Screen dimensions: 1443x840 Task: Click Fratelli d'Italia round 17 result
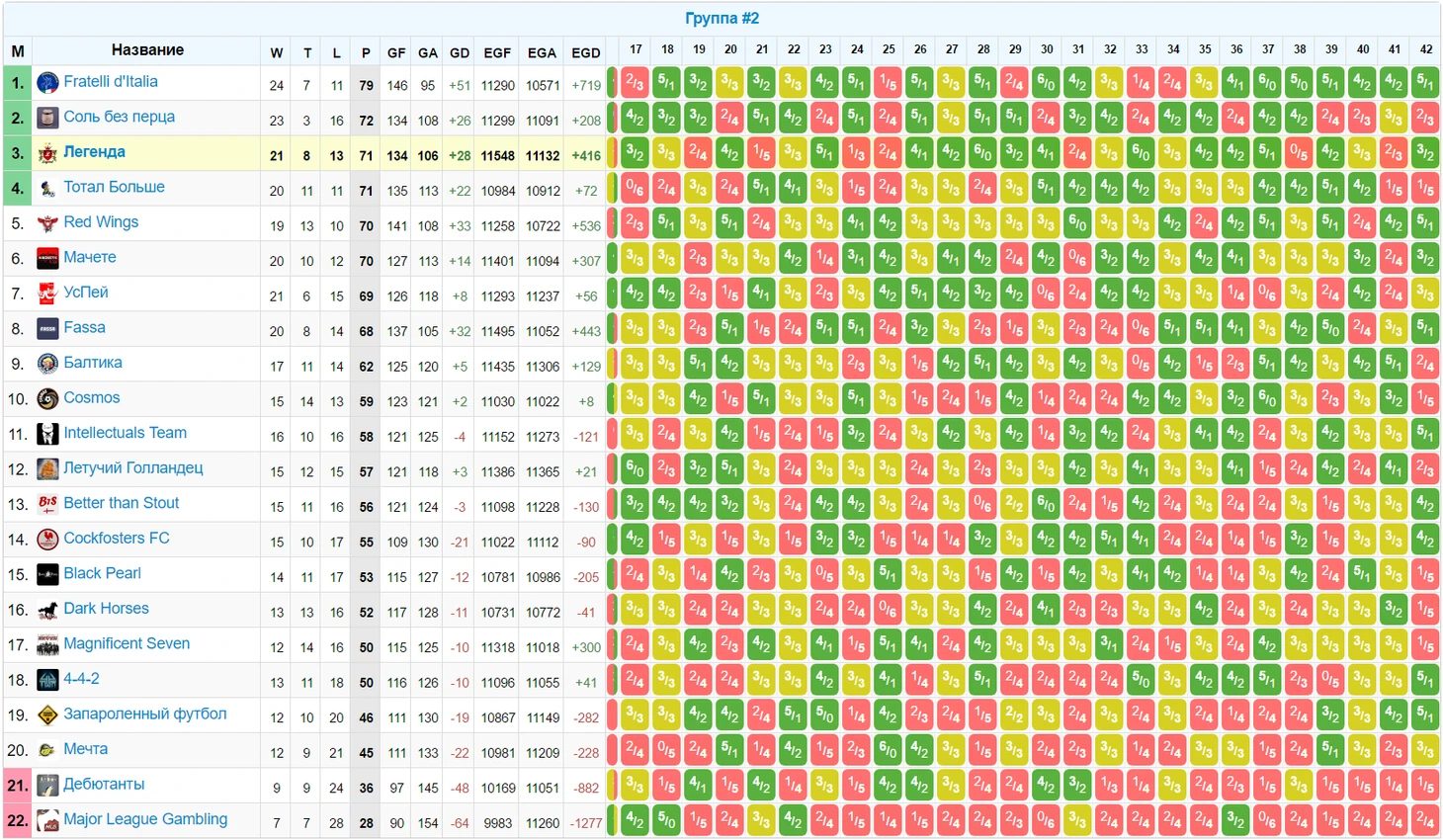[636, 83]
